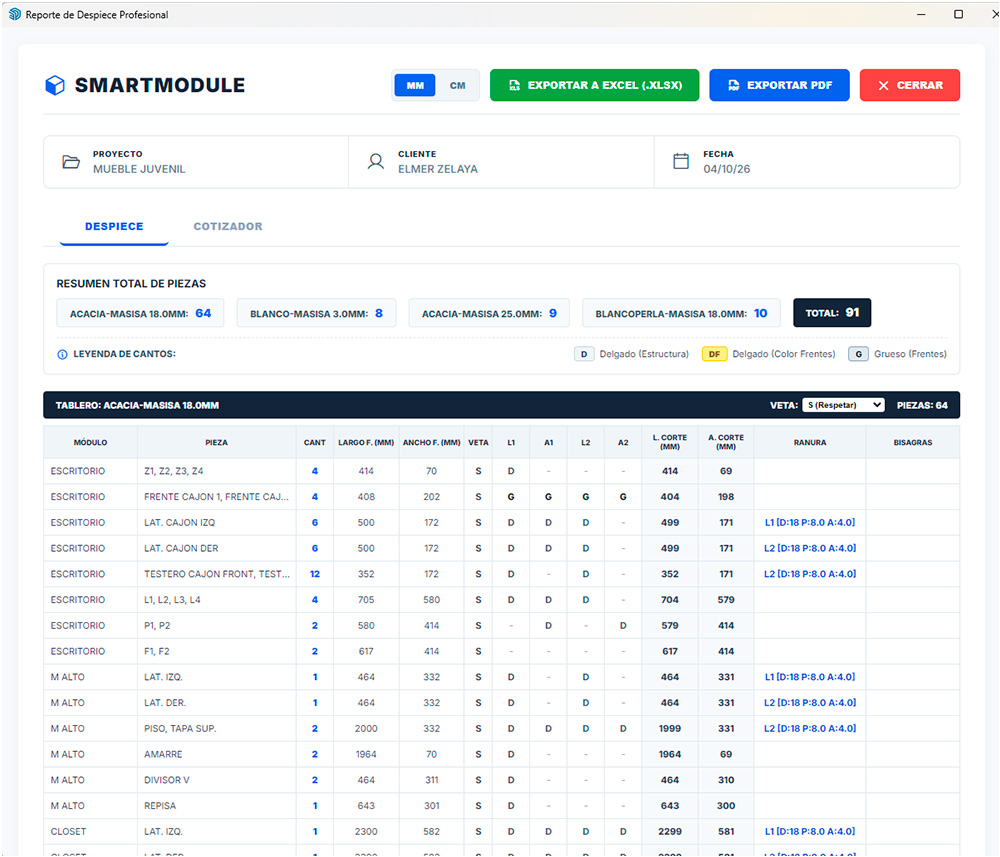
Task: Click the app icon in the title bar
Action: pyautogui.click(x=15, y=14)
